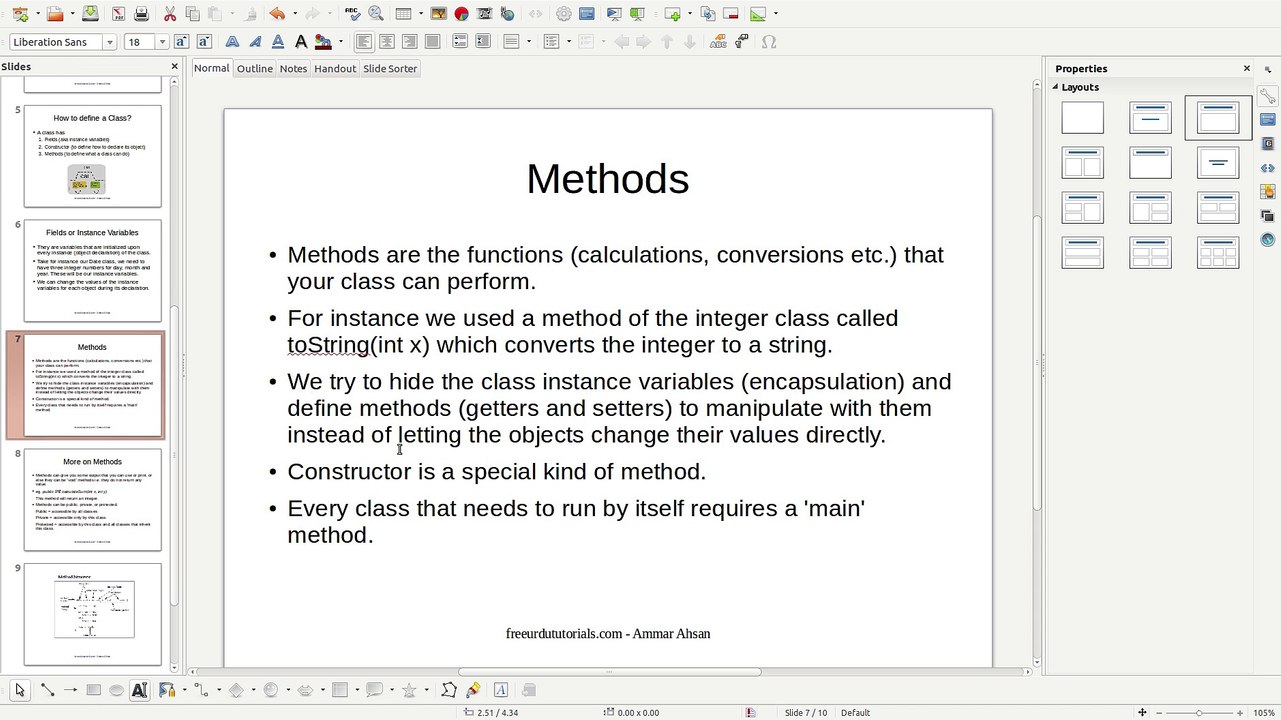Cut selection with the scissors icon
The image size is (1281, 720).
(169, 14)
